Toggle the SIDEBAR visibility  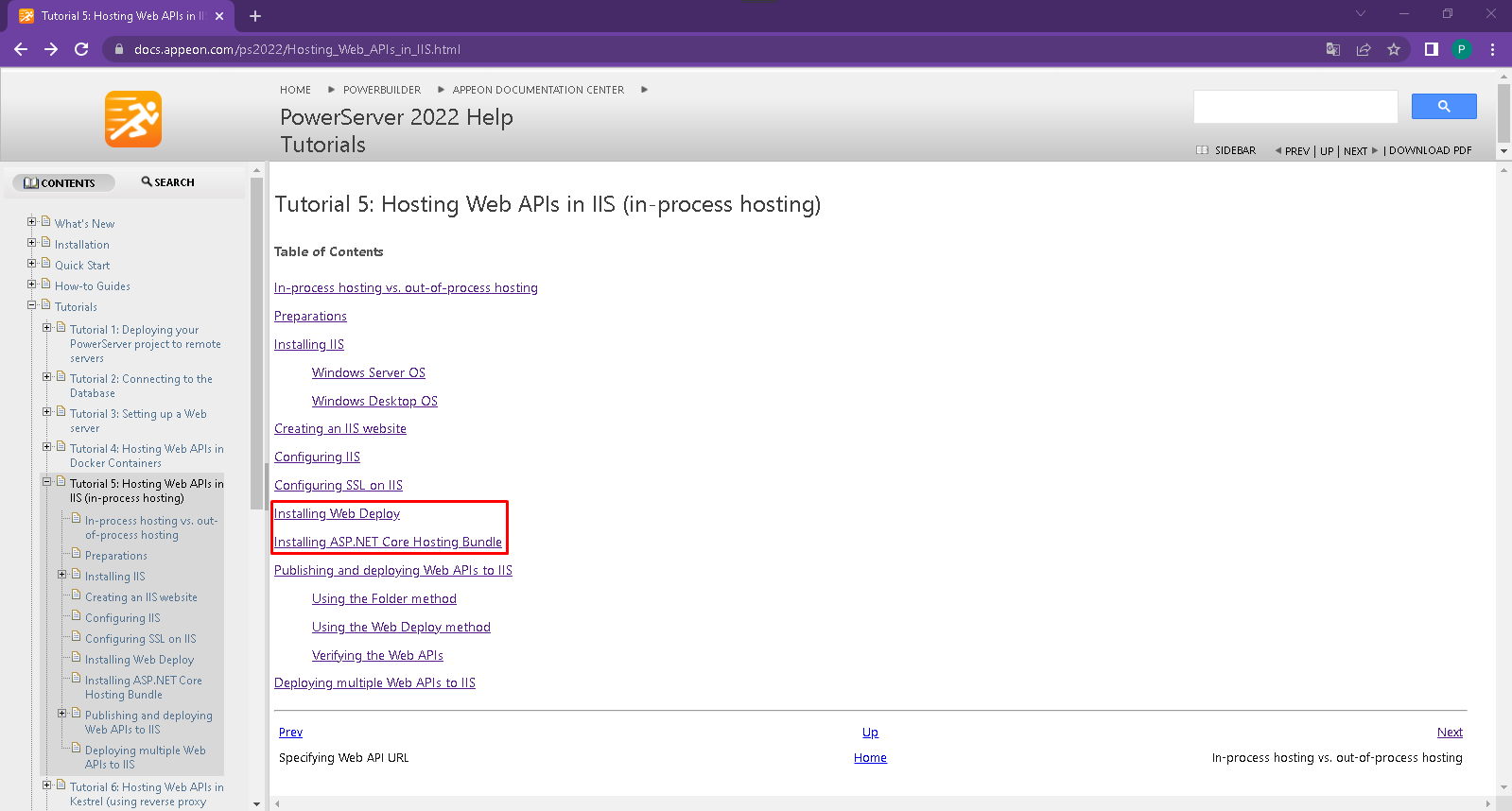tap(1226, 150)
